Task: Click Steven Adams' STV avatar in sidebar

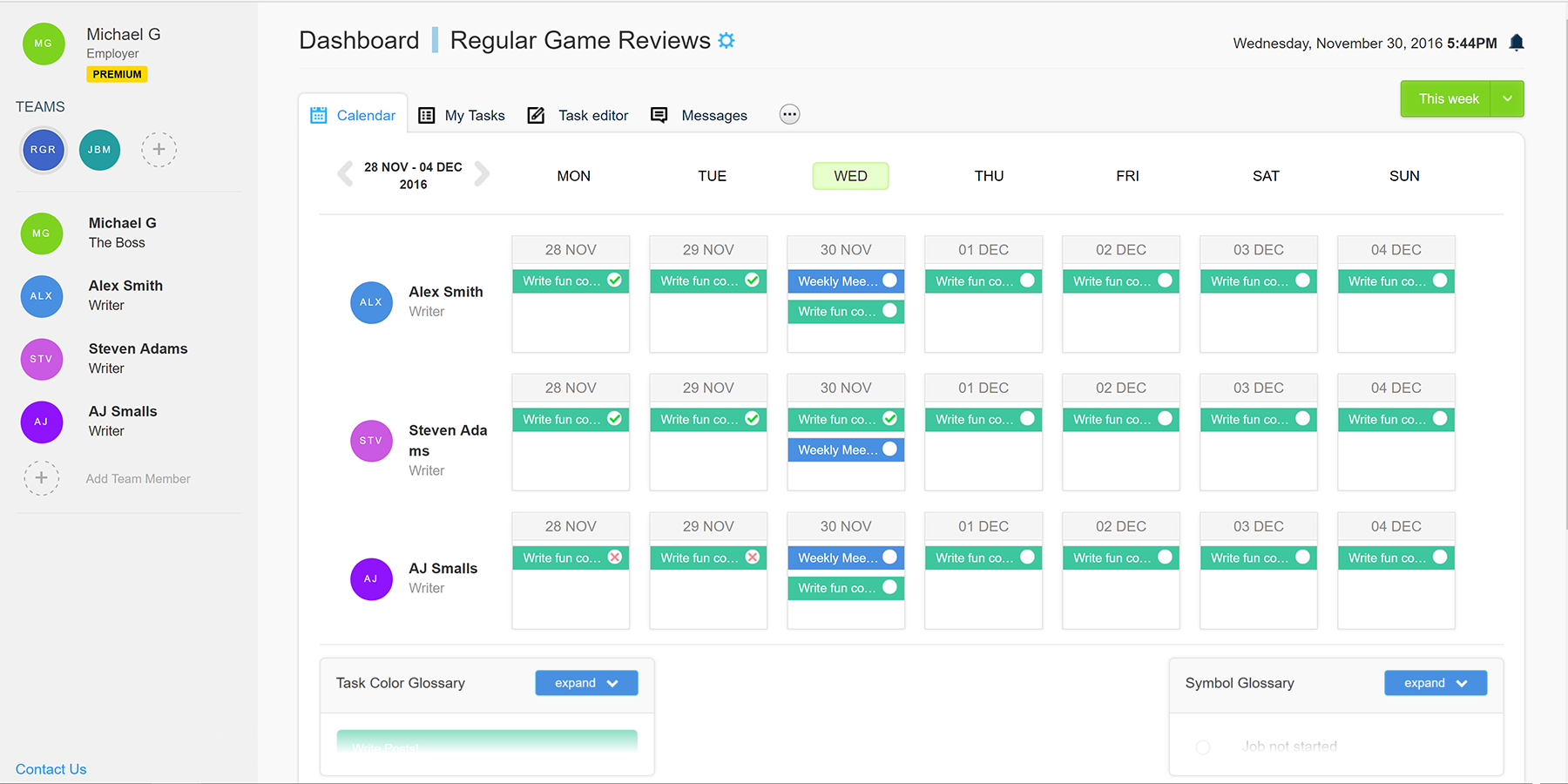Action: [x=42, y=359]
